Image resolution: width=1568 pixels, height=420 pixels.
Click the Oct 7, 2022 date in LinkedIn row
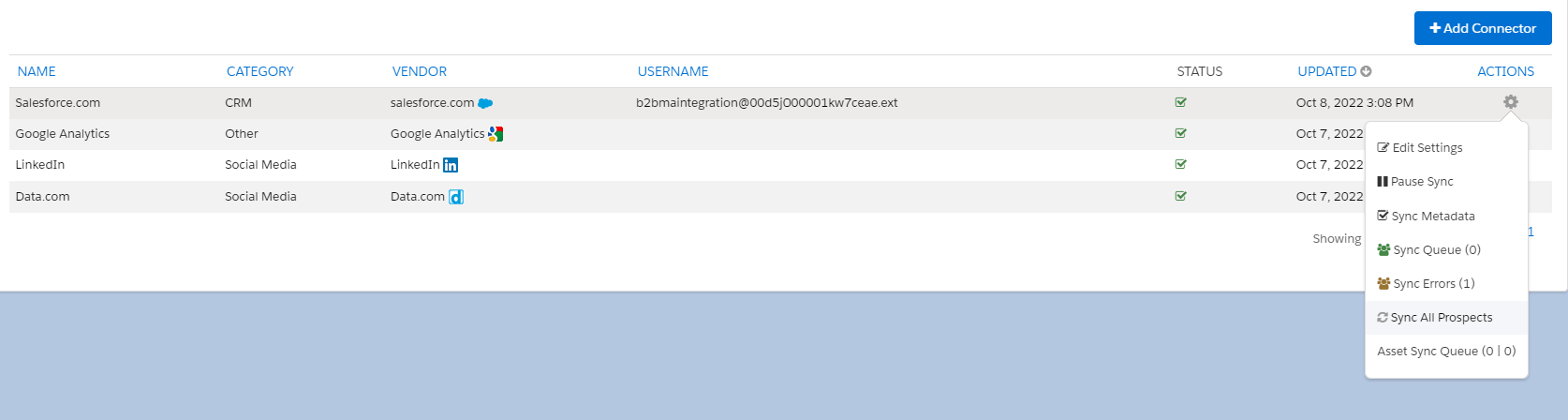pyautogui.click(x=1330, y=165)
